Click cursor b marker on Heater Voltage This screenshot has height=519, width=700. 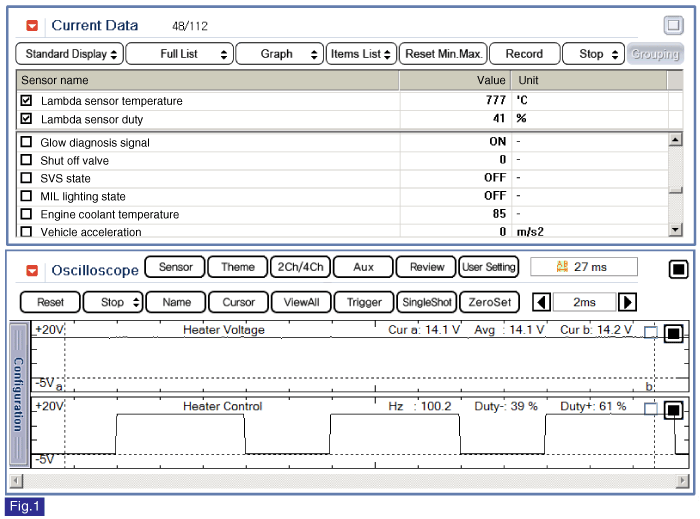(x=649, y=386)
